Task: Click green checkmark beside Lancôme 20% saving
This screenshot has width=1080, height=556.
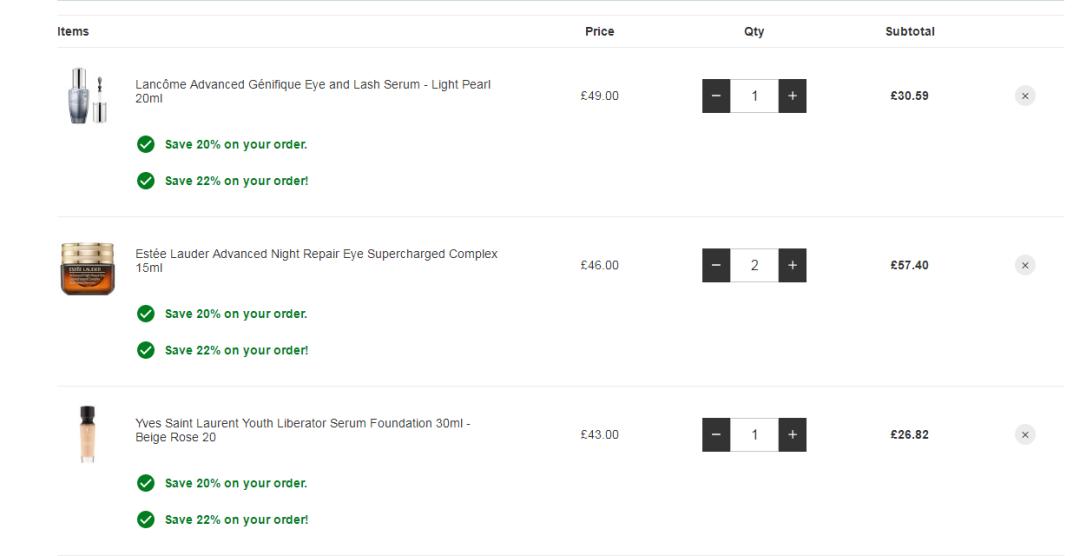Action: (x=146, y=145)
